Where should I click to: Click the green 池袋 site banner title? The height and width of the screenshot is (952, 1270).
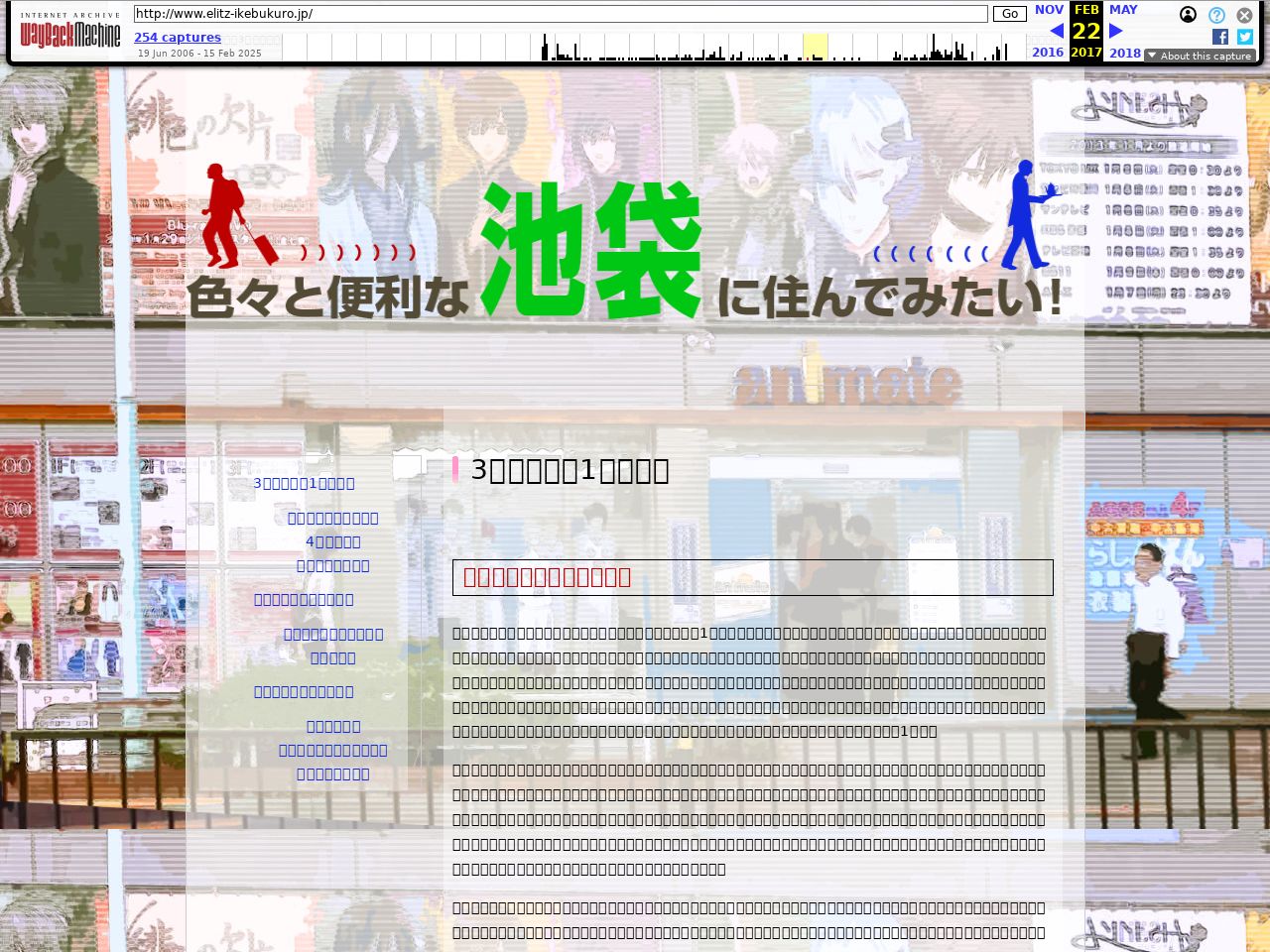(x=590, y=250)
